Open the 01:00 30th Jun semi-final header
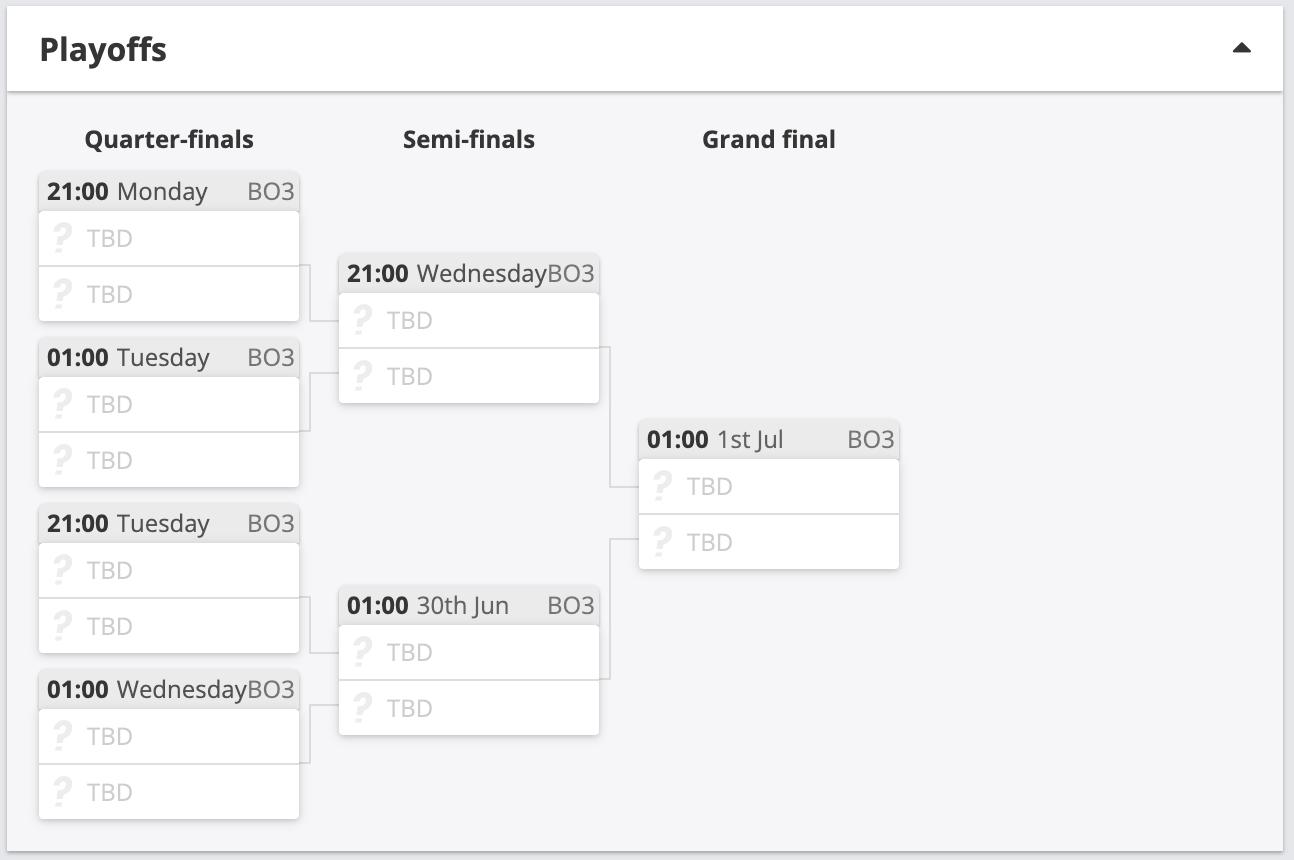Viewport: 1294px width, 860px height. (469, 606)
